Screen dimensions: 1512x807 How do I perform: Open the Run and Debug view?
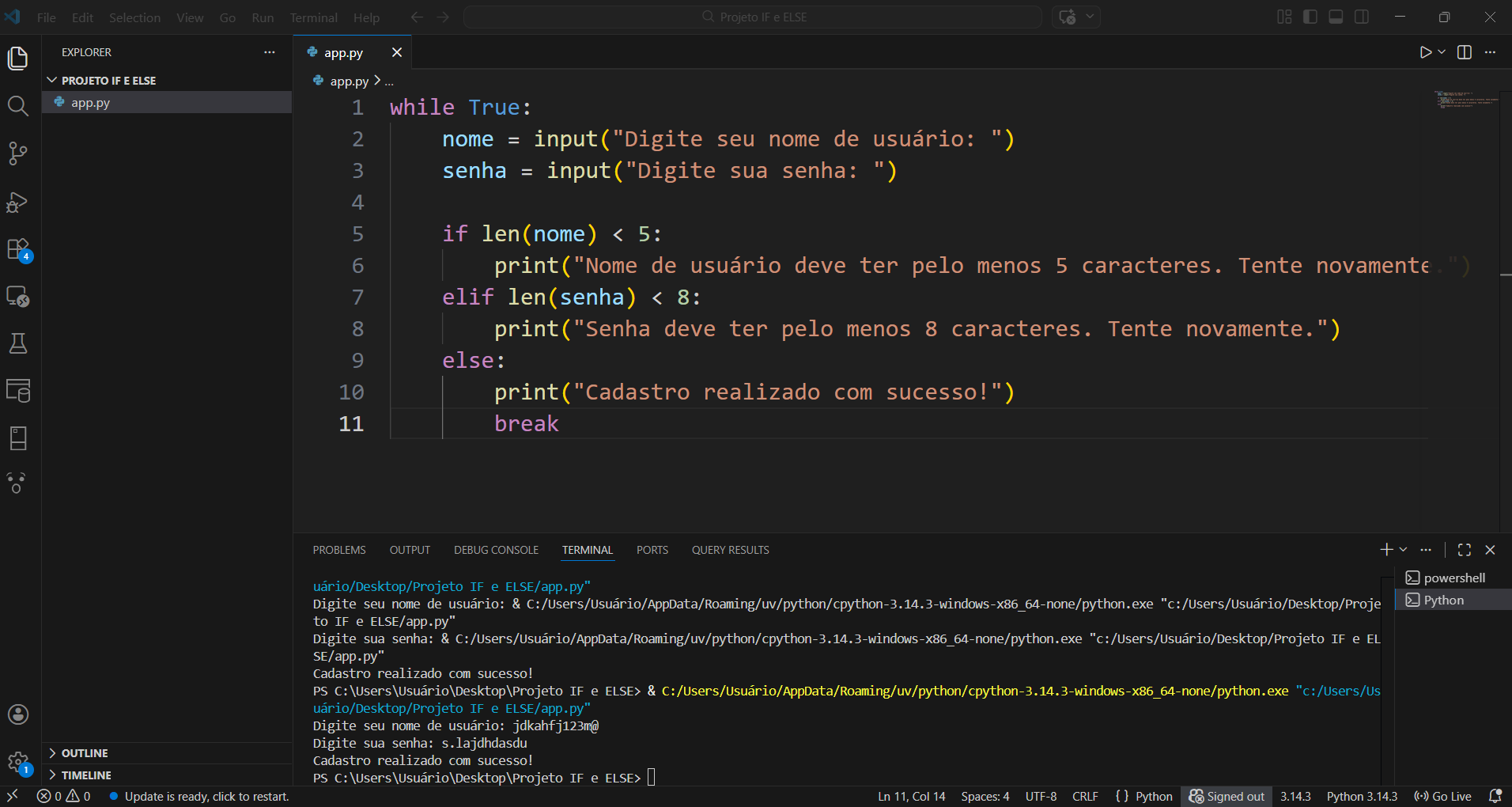pyautogui.click(x=17, y=202)
